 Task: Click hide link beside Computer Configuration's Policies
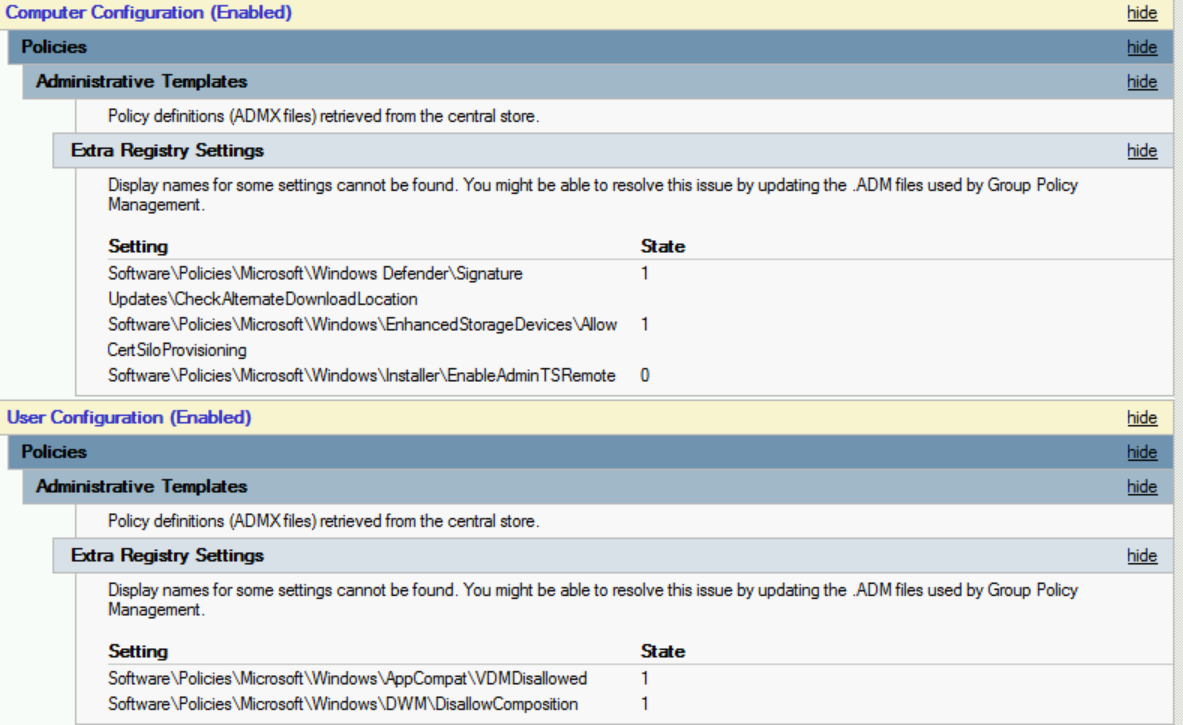tap(1142, 47)
